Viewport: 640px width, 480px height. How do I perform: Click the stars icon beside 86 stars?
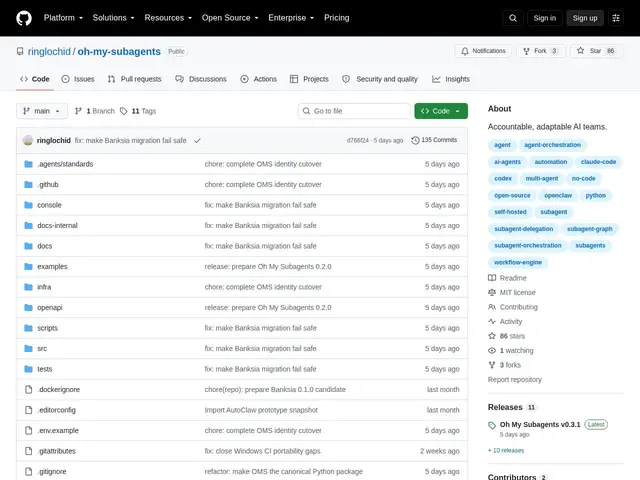tap(492, 336)
